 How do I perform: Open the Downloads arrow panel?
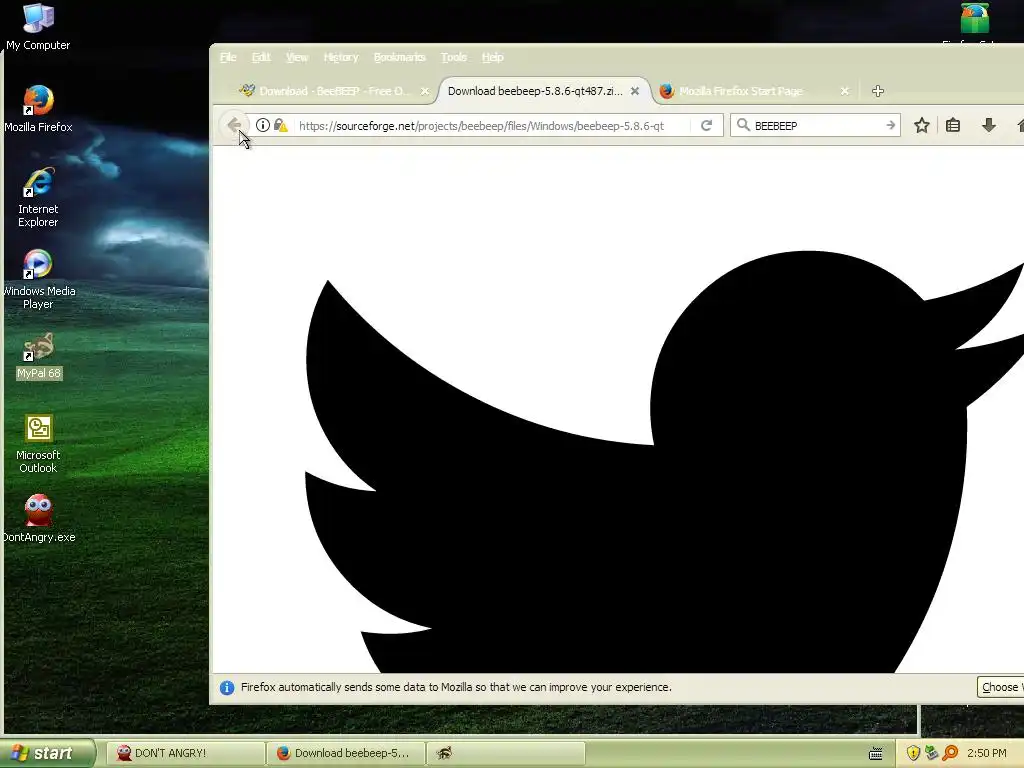point(989,125)
